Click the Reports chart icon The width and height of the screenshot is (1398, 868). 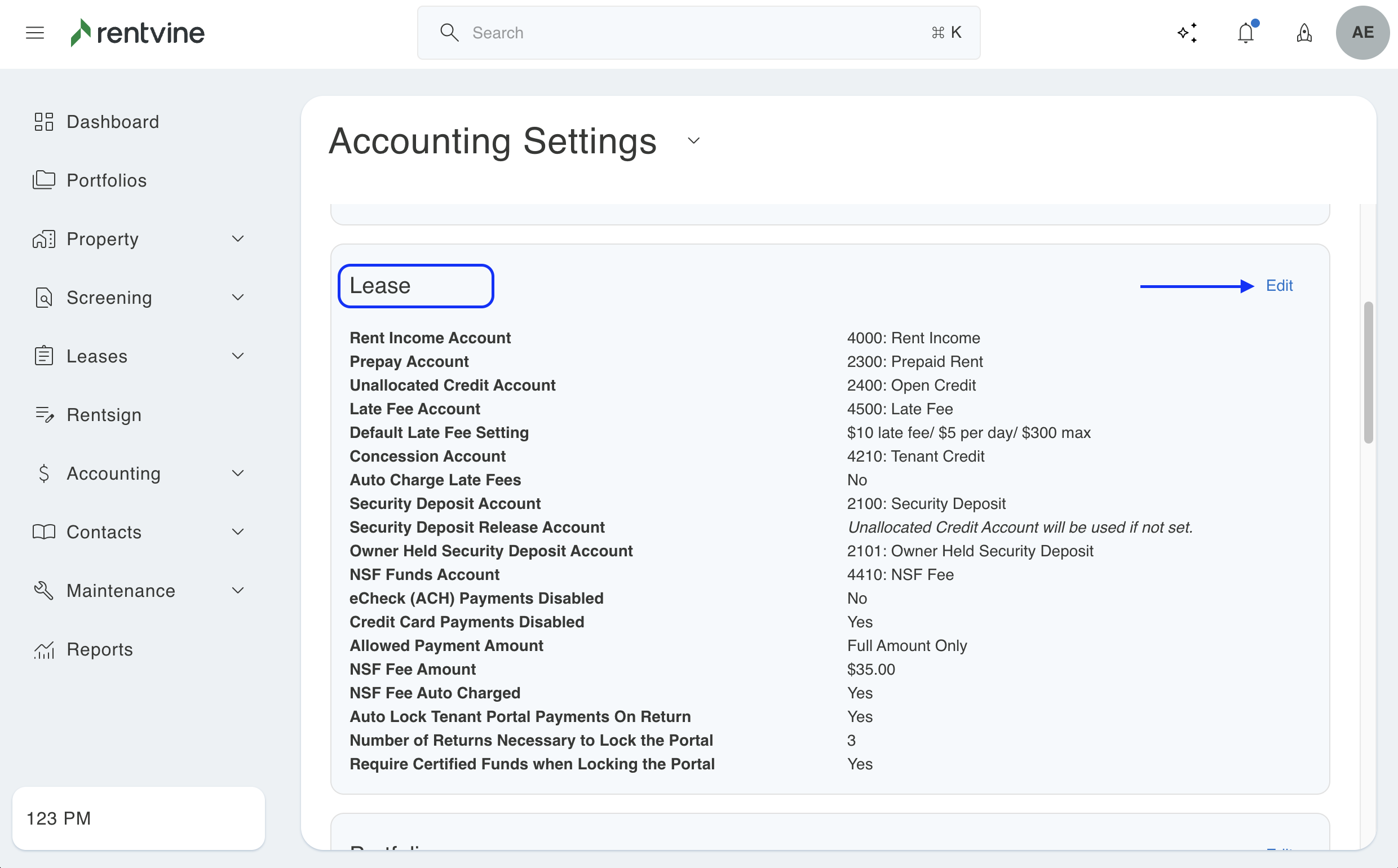[43, 649]
